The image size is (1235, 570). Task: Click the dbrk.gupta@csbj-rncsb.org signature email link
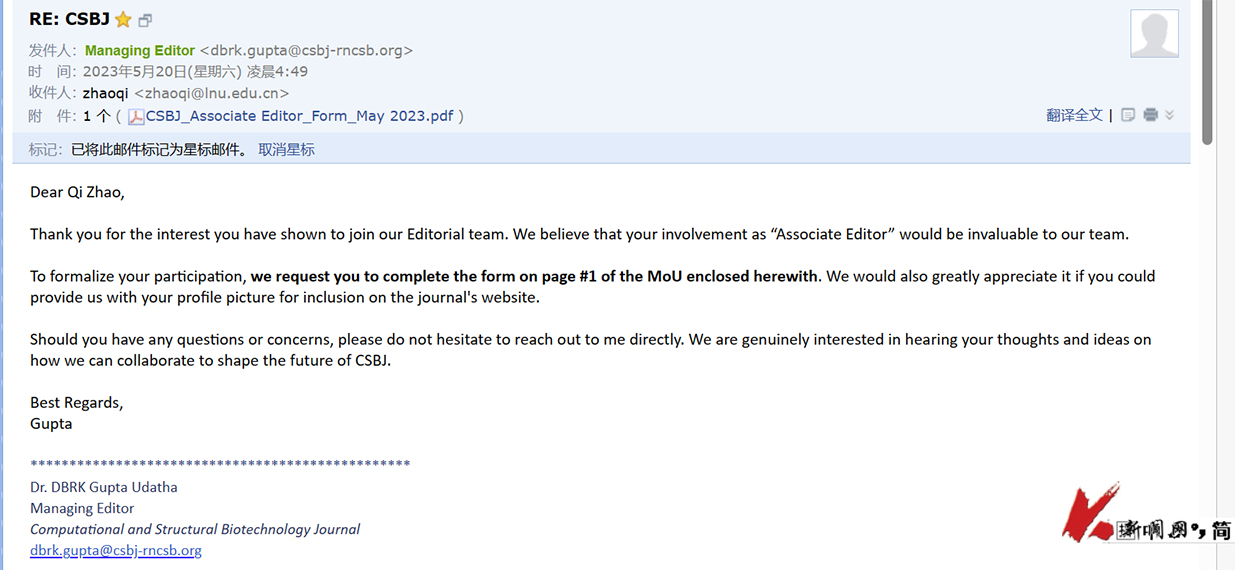116,550
